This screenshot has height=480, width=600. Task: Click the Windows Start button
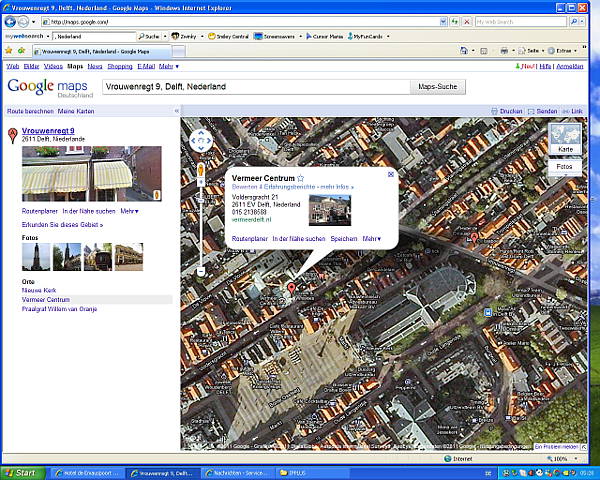23,473
